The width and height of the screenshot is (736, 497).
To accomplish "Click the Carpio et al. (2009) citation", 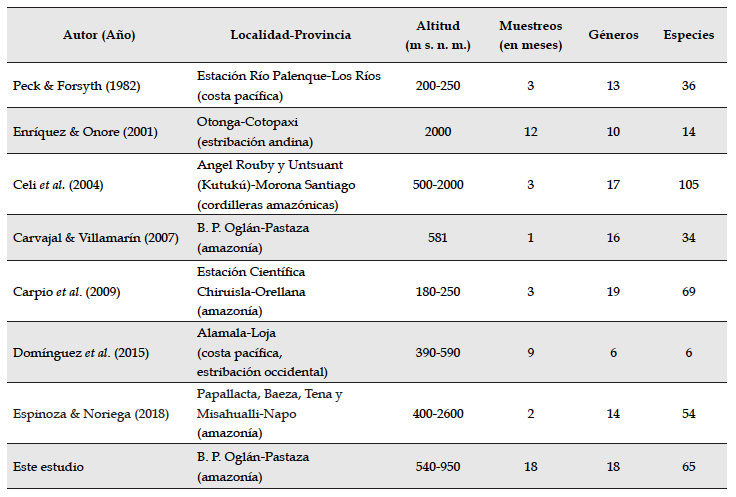I will click(63, 293).
